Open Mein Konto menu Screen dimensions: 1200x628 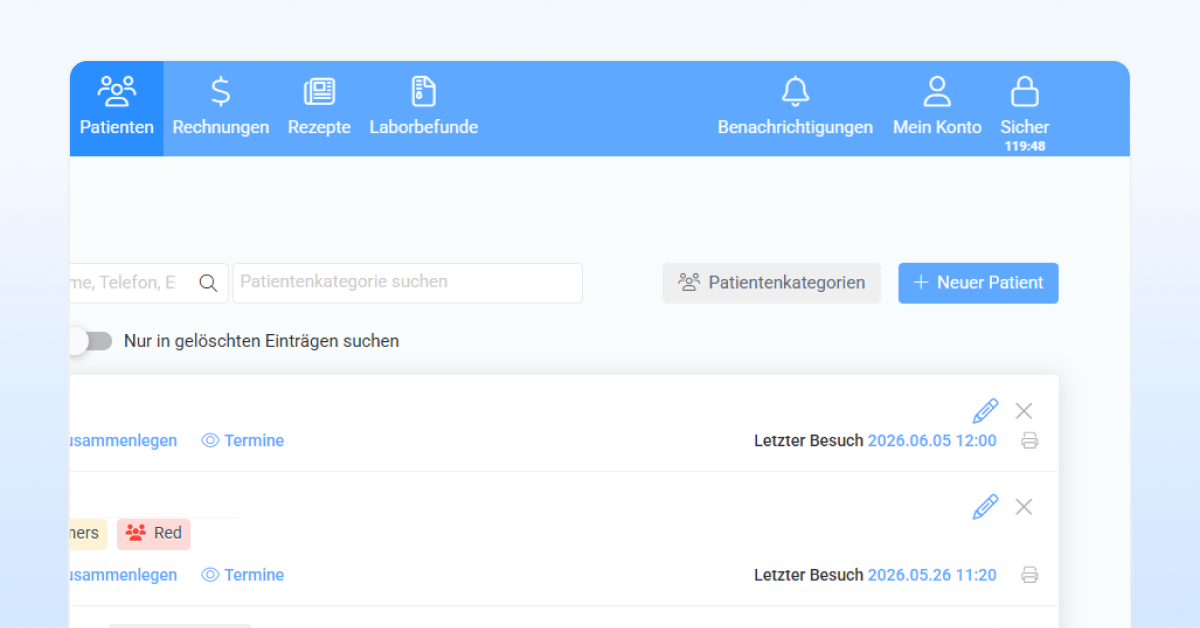pyautogui.click(x=937, y=108)
